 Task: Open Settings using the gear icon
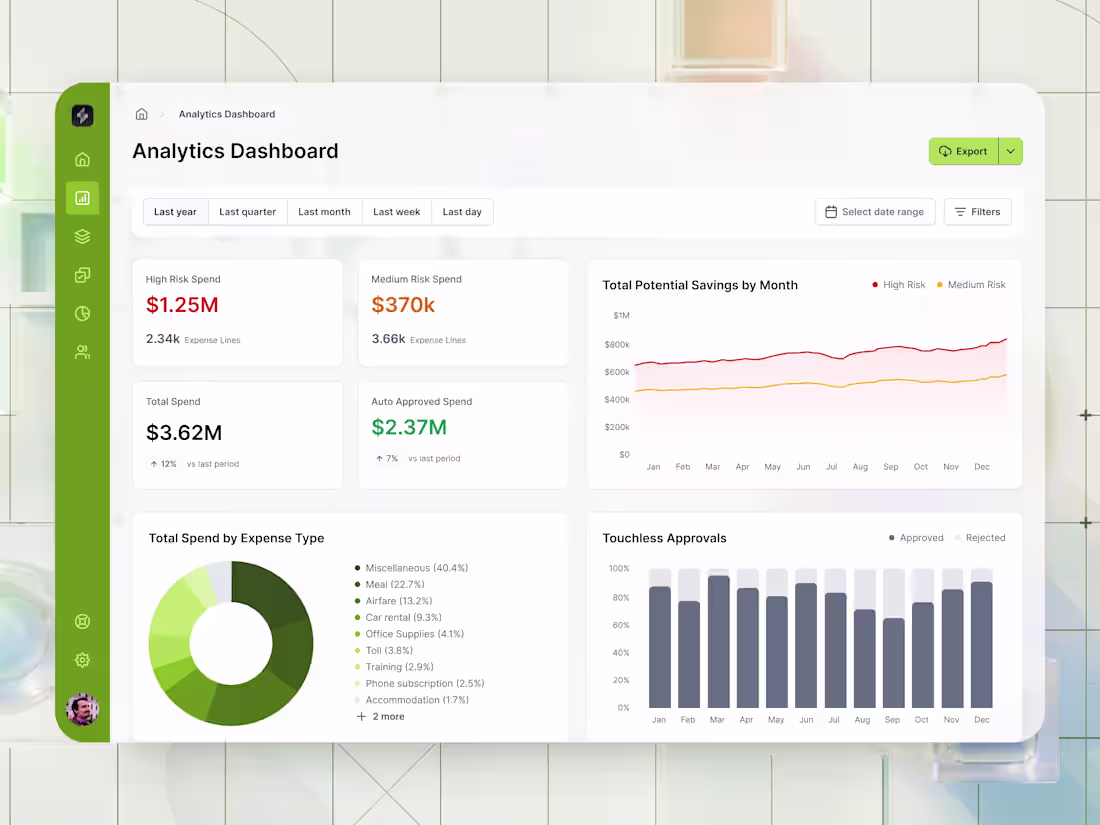click(82, 659)
